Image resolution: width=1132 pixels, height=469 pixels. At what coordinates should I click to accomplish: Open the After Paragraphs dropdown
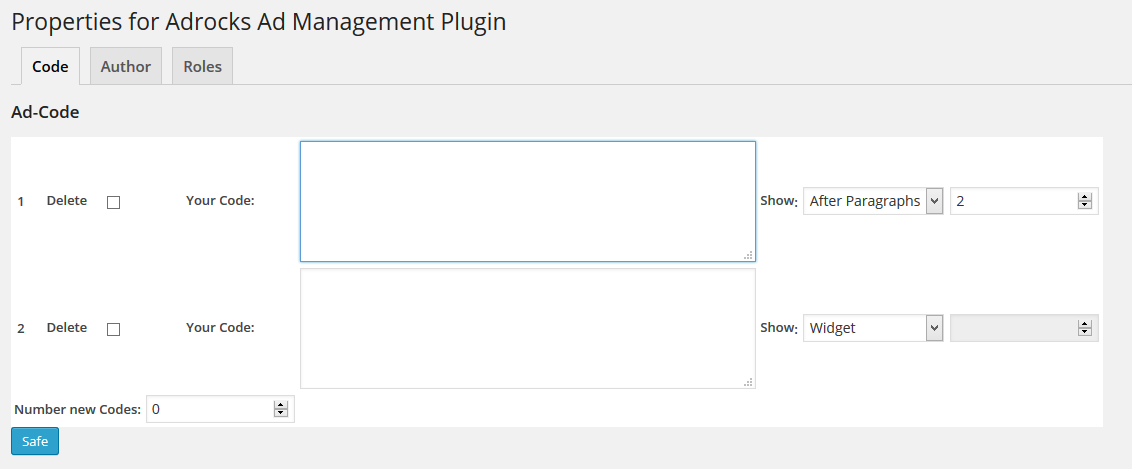873,201
